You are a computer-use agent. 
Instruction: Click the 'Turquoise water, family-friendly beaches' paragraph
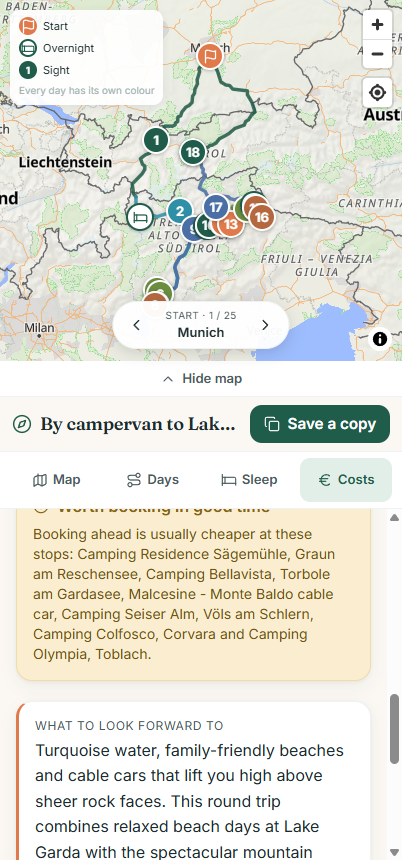[x=190, y=801]
